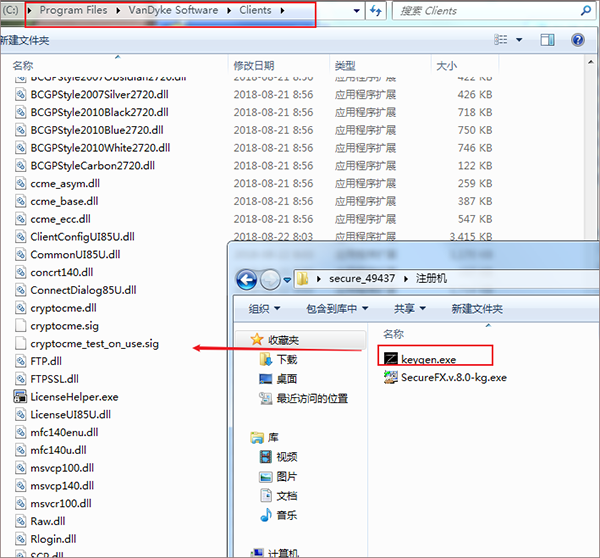This screenshot has height=558, width=600.
Task: Select mfc140enu.dll file icon
Action: click(20, 432)
